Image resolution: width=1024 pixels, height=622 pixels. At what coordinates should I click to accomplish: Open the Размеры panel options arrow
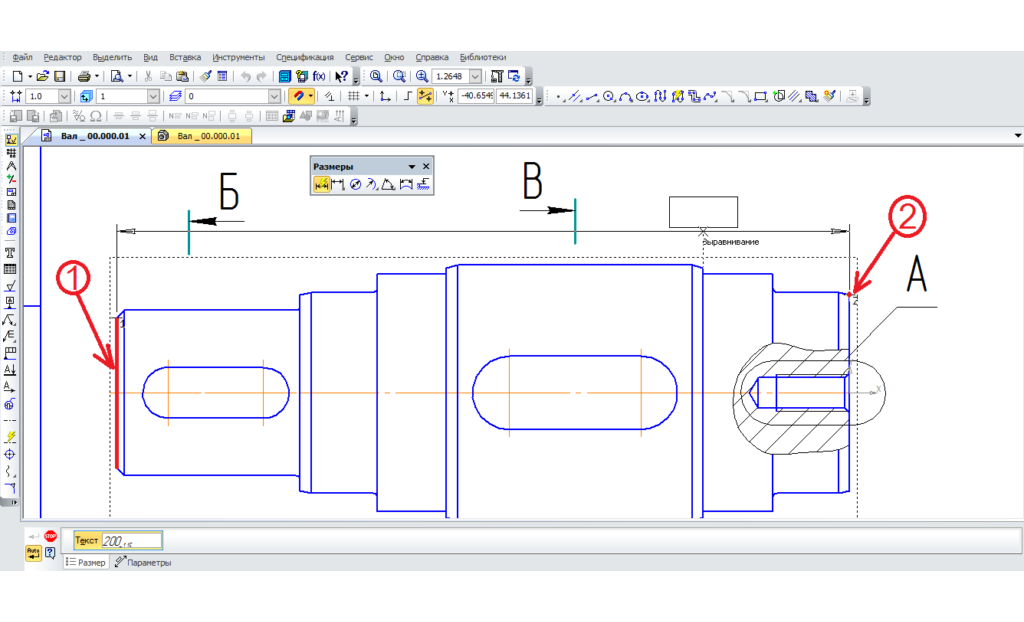coord(411,166)
